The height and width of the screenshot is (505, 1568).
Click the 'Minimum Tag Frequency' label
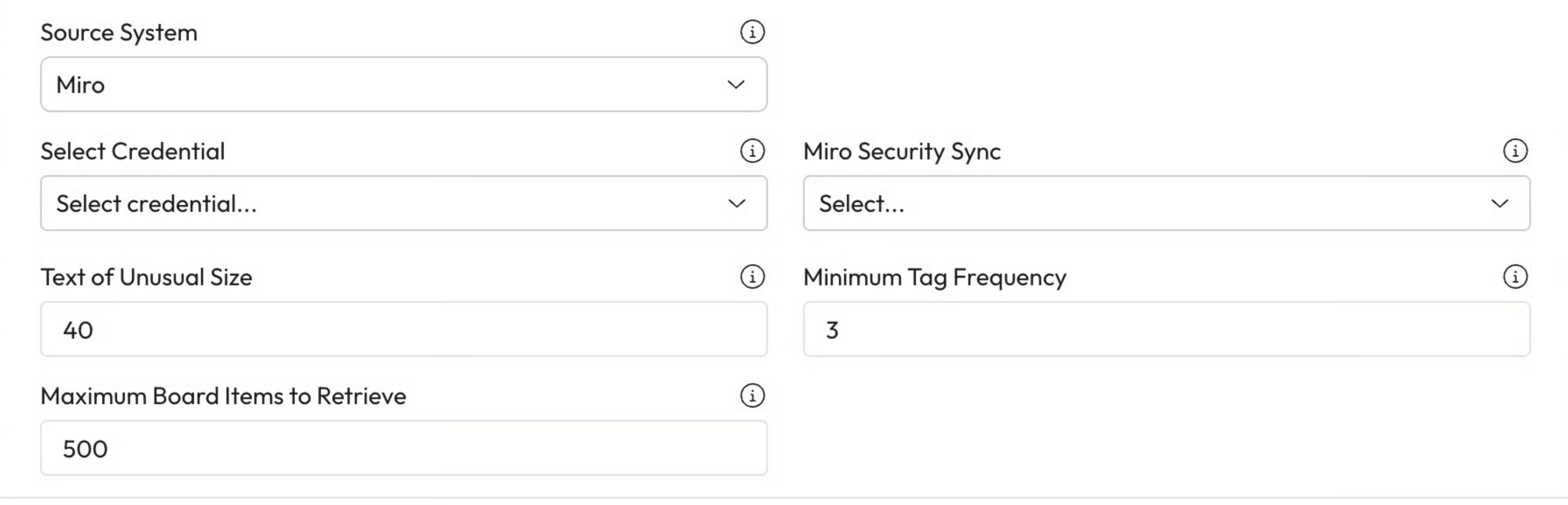click(934, 278)
